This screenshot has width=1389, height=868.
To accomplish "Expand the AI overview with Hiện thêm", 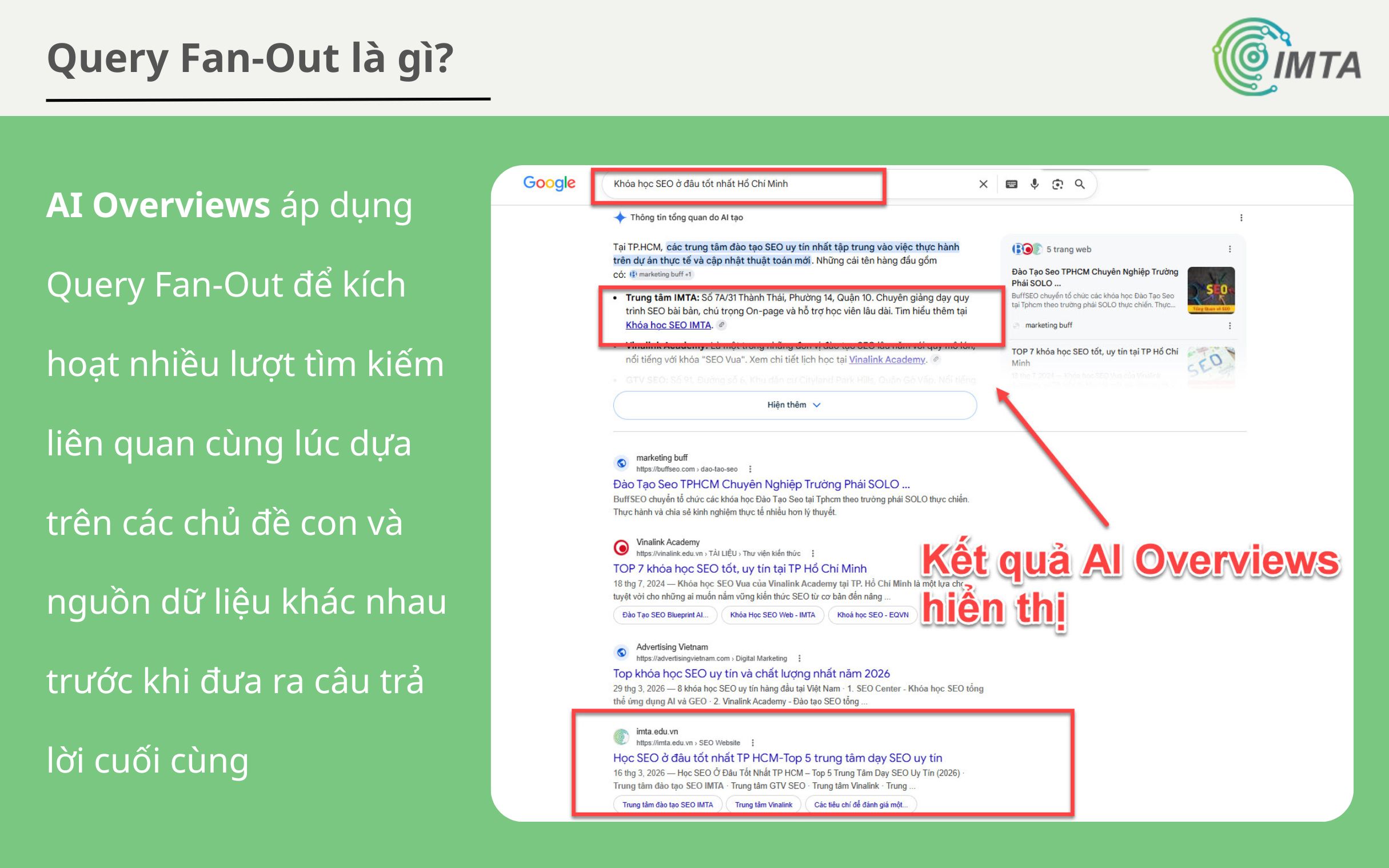I will pyautogui.click(x=795, y=405).
